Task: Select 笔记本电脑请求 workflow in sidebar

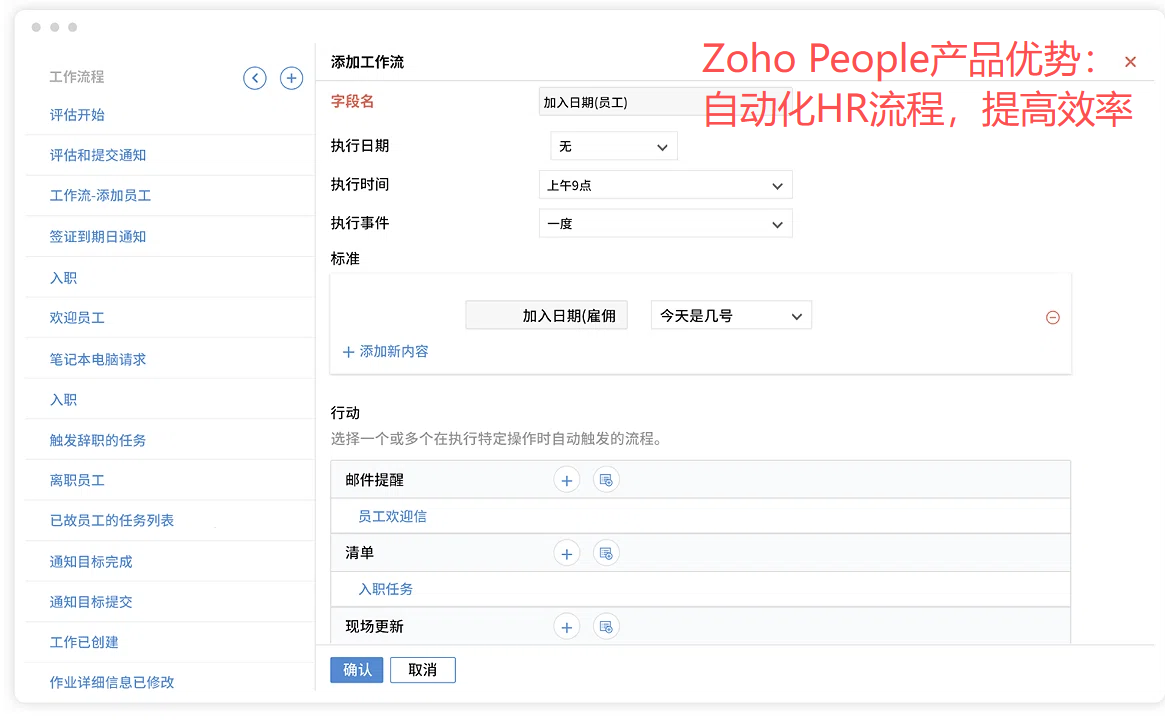Action: click(x=98, y=360)
